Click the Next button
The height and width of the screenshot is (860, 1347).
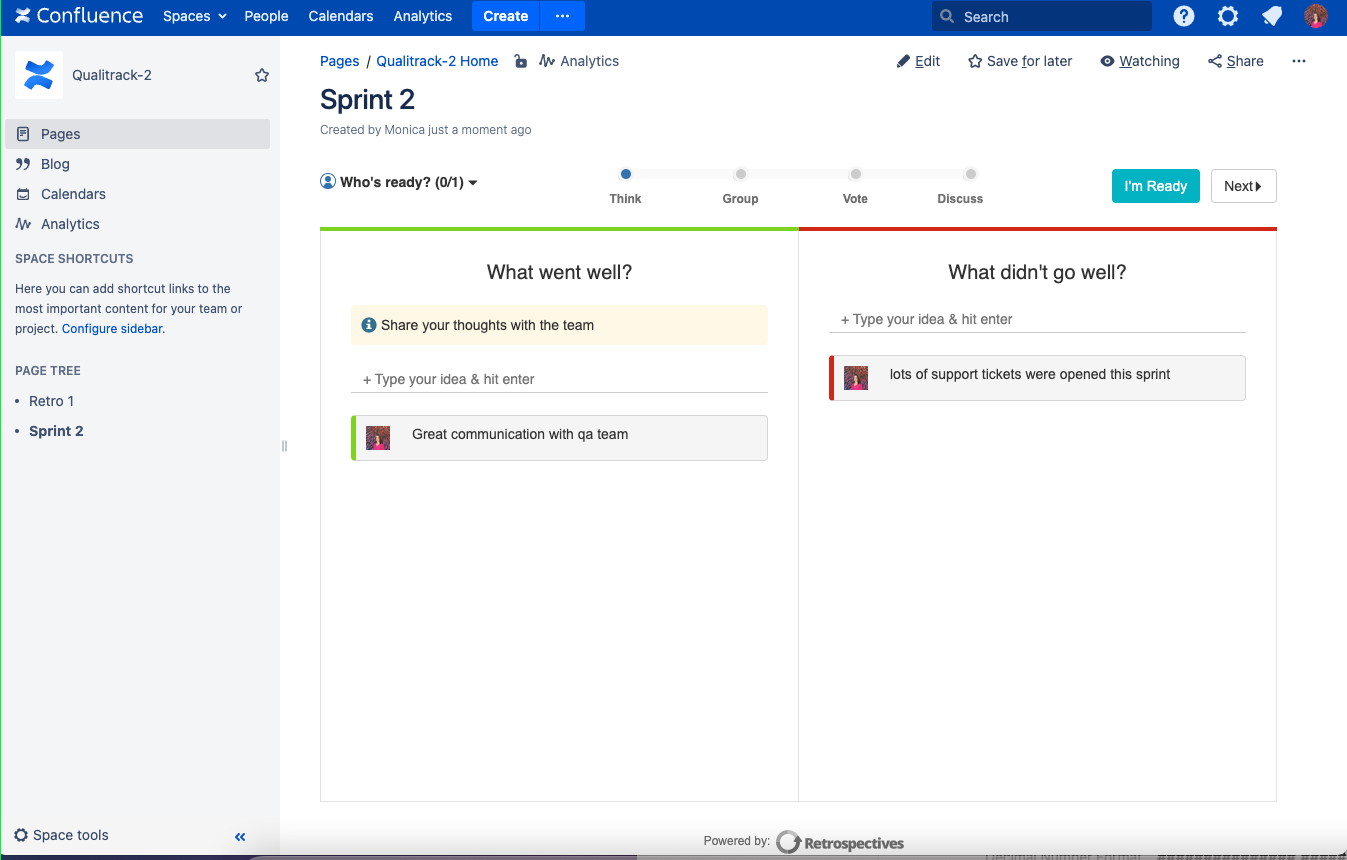1243,186
